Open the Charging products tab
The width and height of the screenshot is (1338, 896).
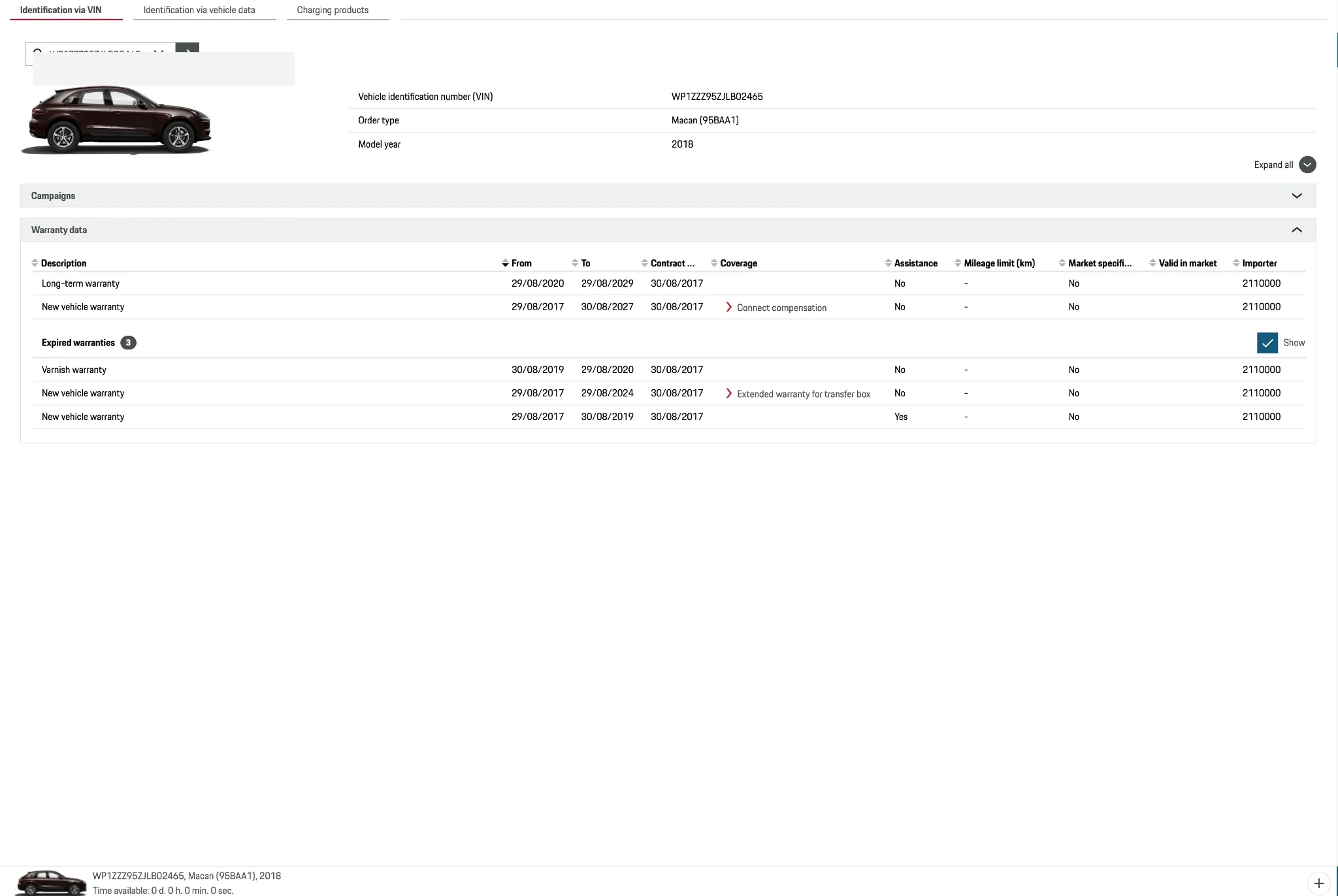click(333, 10)
